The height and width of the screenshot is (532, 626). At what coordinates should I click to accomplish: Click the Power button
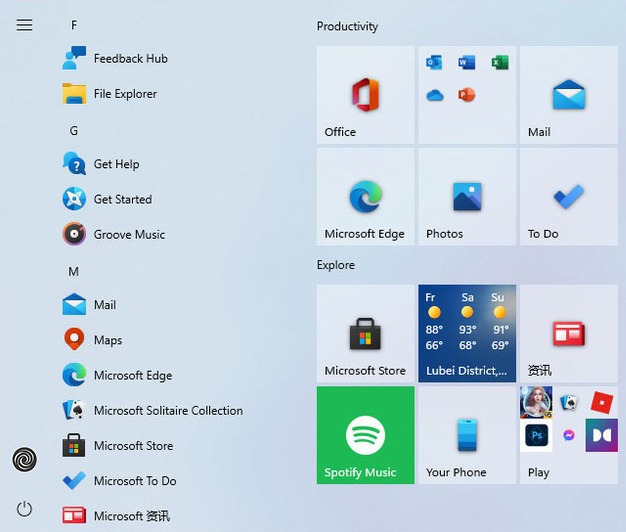click(x=24, y=509)
